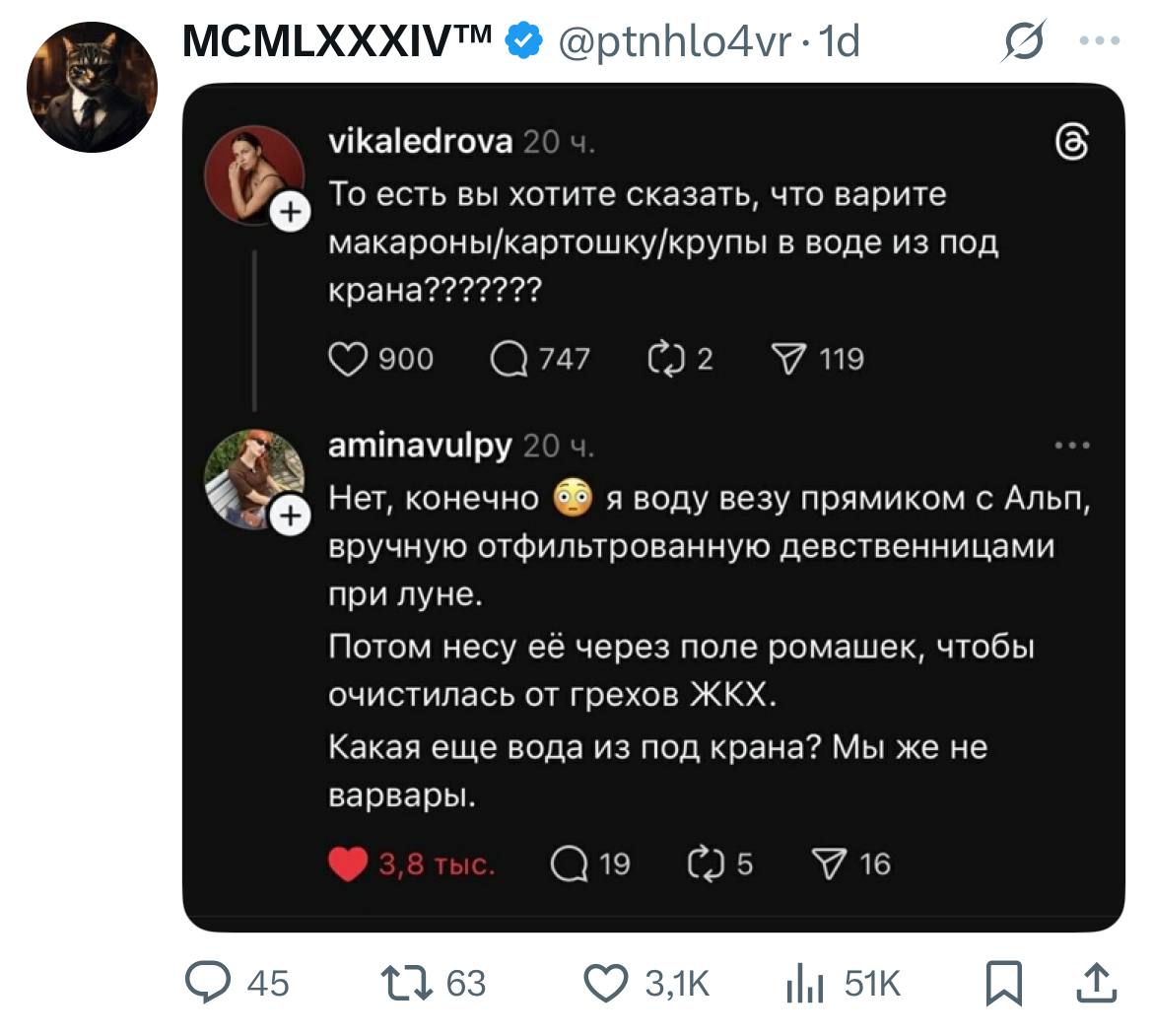1153x1036 pixels.
Task: View tweet analytics showing 51K views
Action: [805, 984]
